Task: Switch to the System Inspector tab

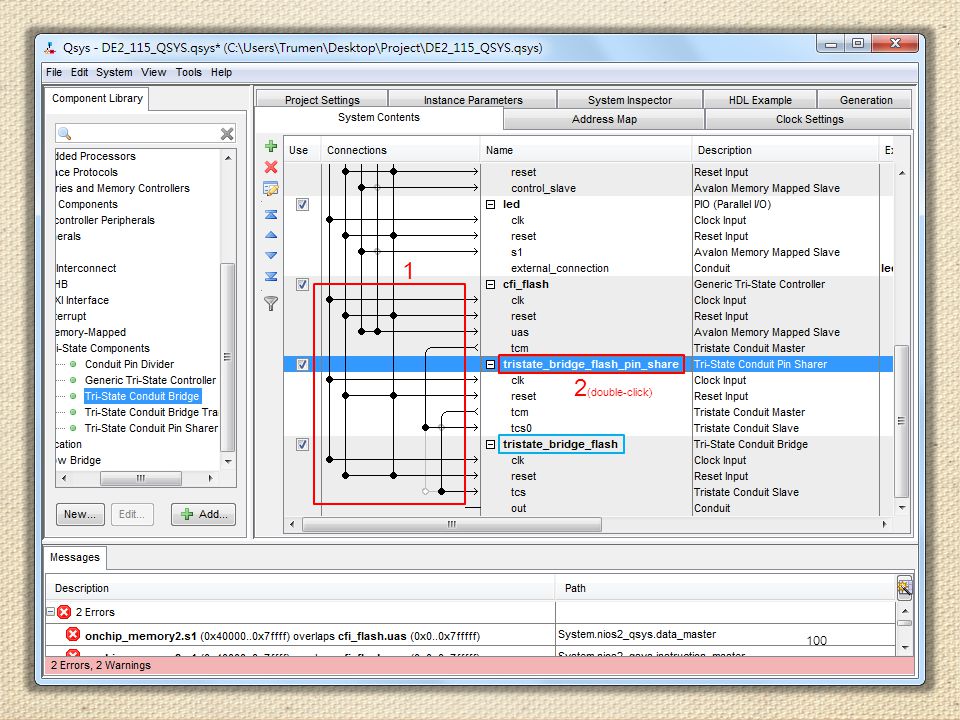Action: (x=630, y=99)
